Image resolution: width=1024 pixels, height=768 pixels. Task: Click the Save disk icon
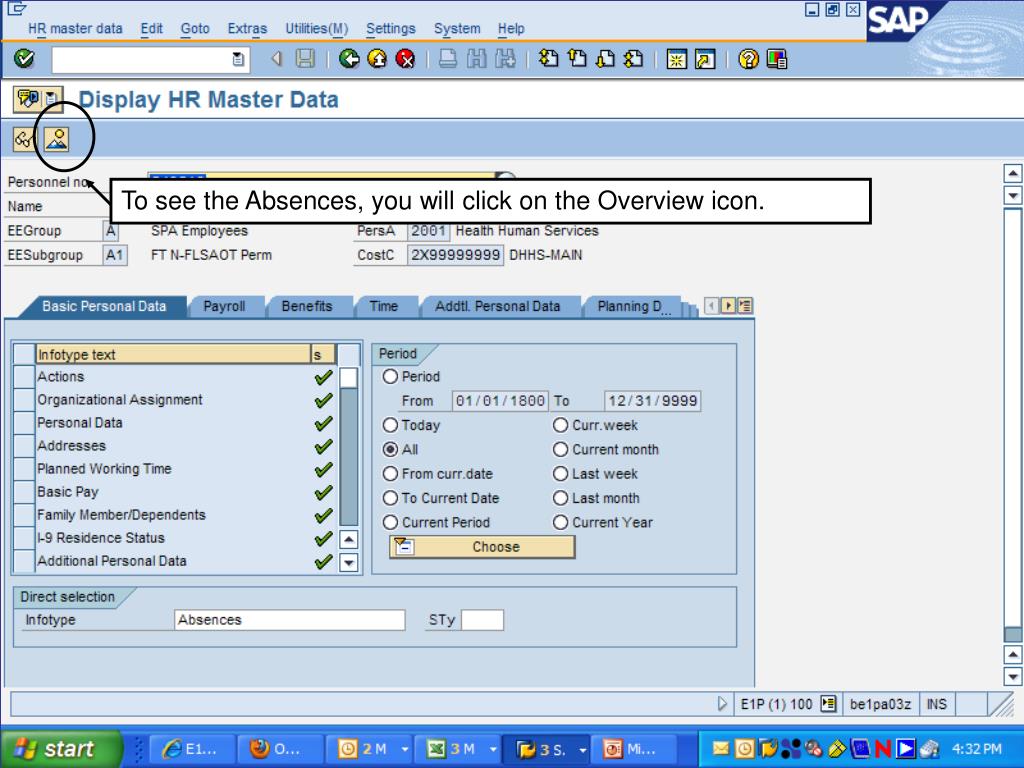coord(305,59)
